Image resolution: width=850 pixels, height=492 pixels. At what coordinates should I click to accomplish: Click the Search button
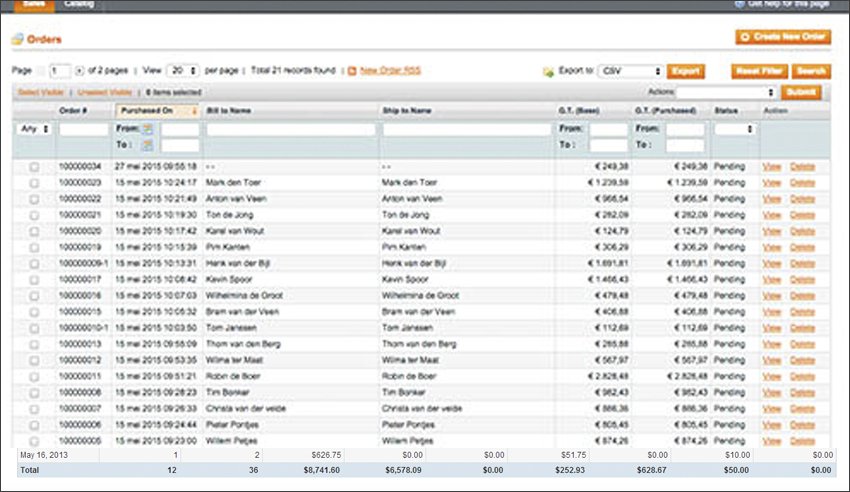coord(811,71)
